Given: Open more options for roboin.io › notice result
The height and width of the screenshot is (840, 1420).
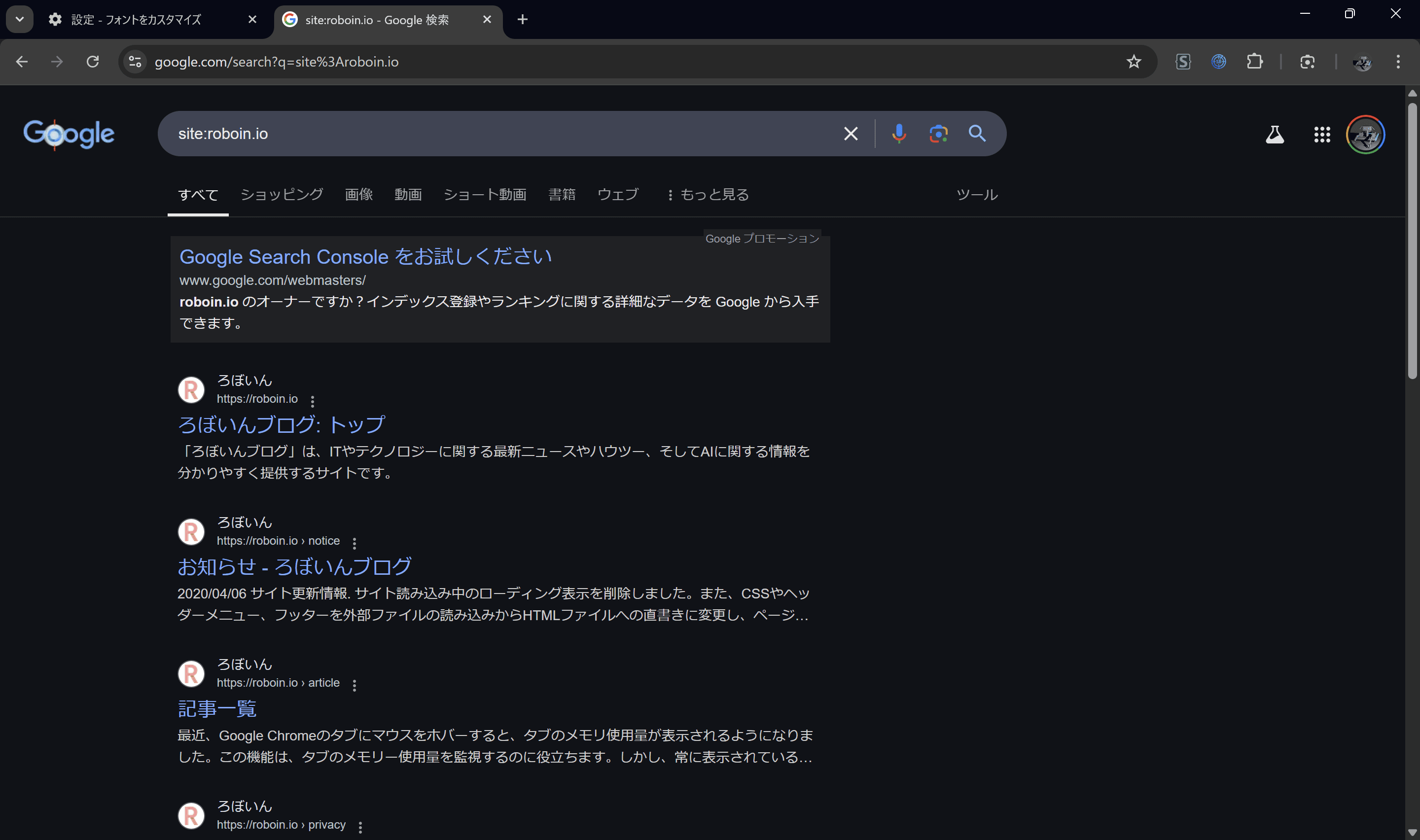Looking at the screenshot, I should 355,543.
